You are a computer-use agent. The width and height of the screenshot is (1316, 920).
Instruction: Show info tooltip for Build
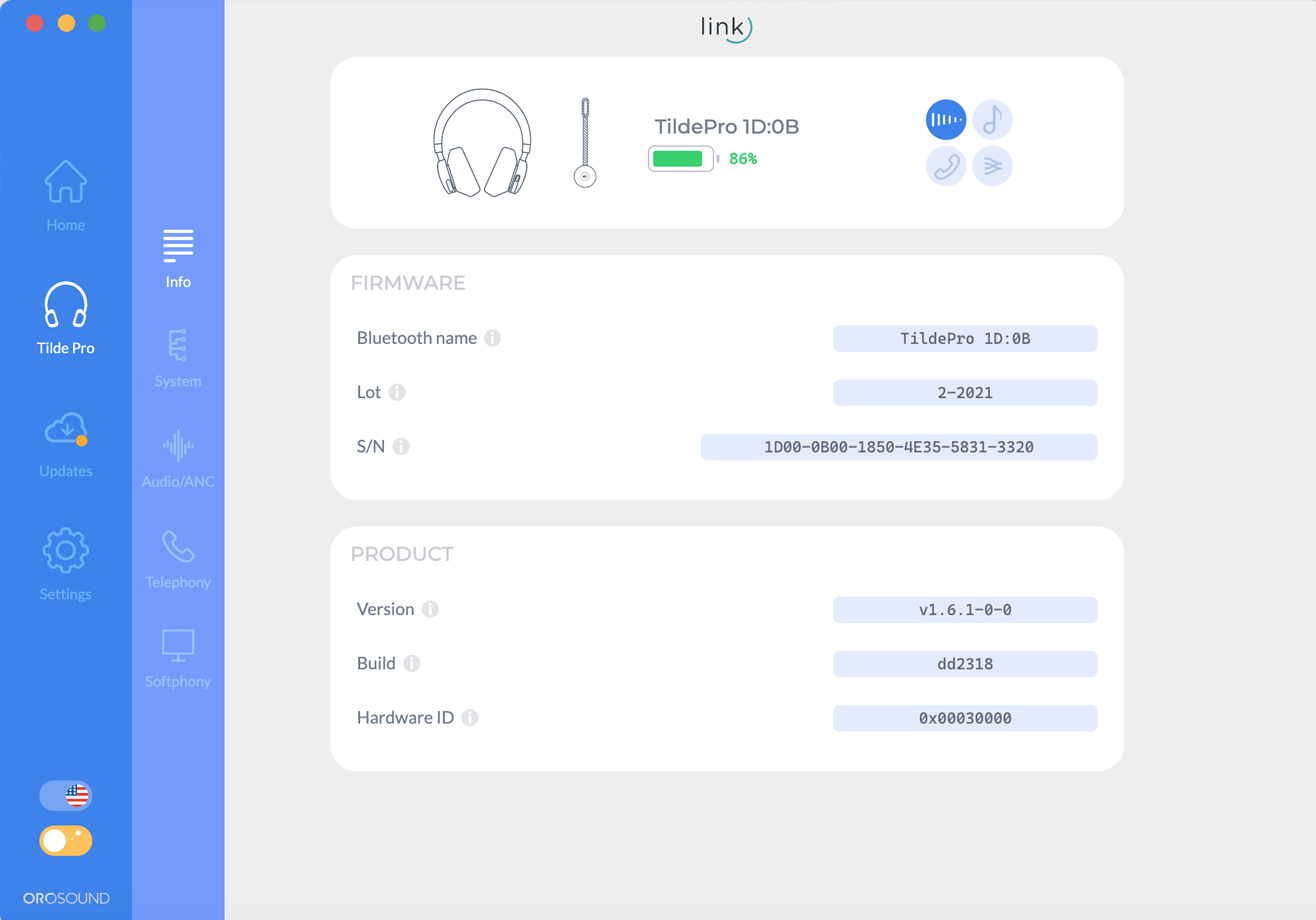tap(411, 663)
